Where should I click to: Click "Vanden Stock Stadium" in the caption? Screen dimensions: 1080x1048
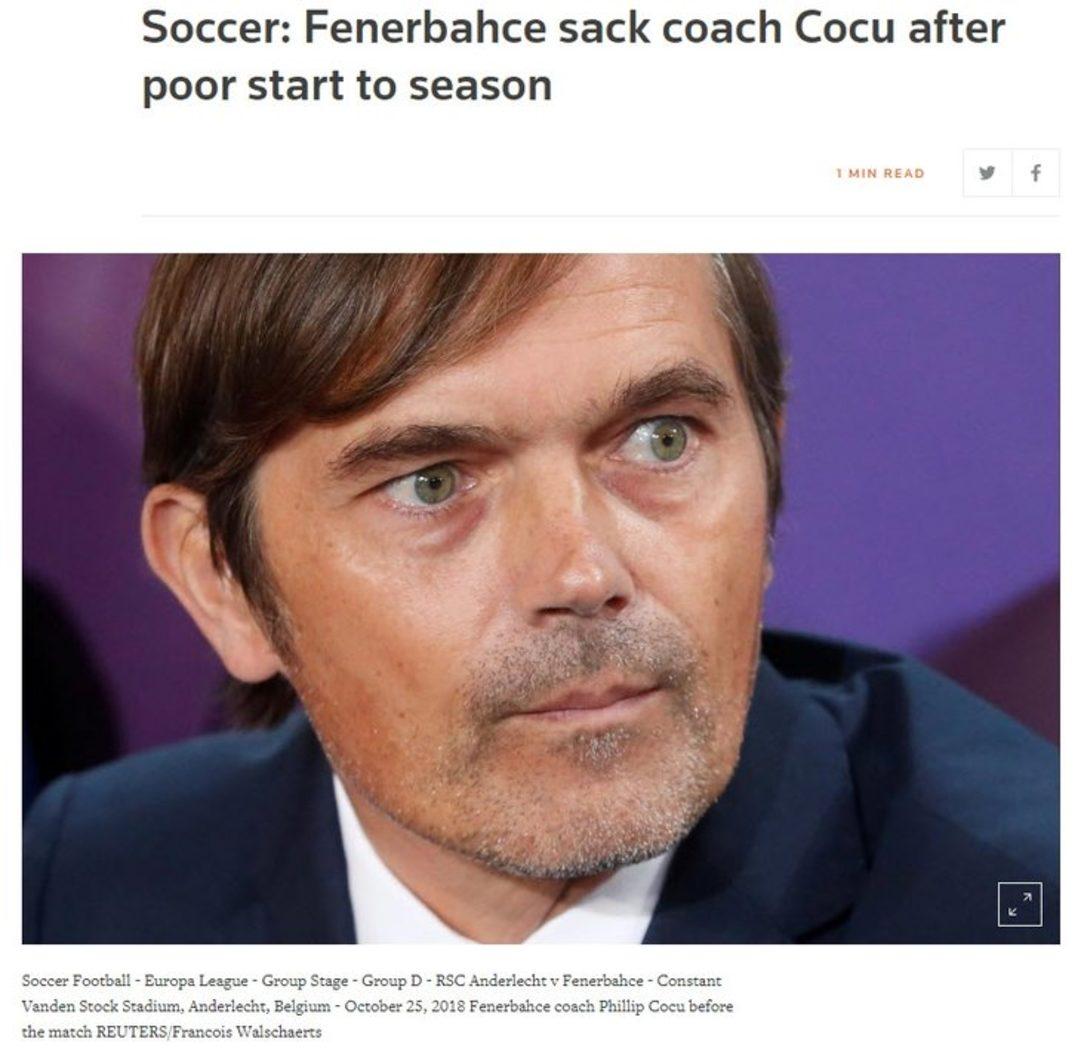[88, 1006]
